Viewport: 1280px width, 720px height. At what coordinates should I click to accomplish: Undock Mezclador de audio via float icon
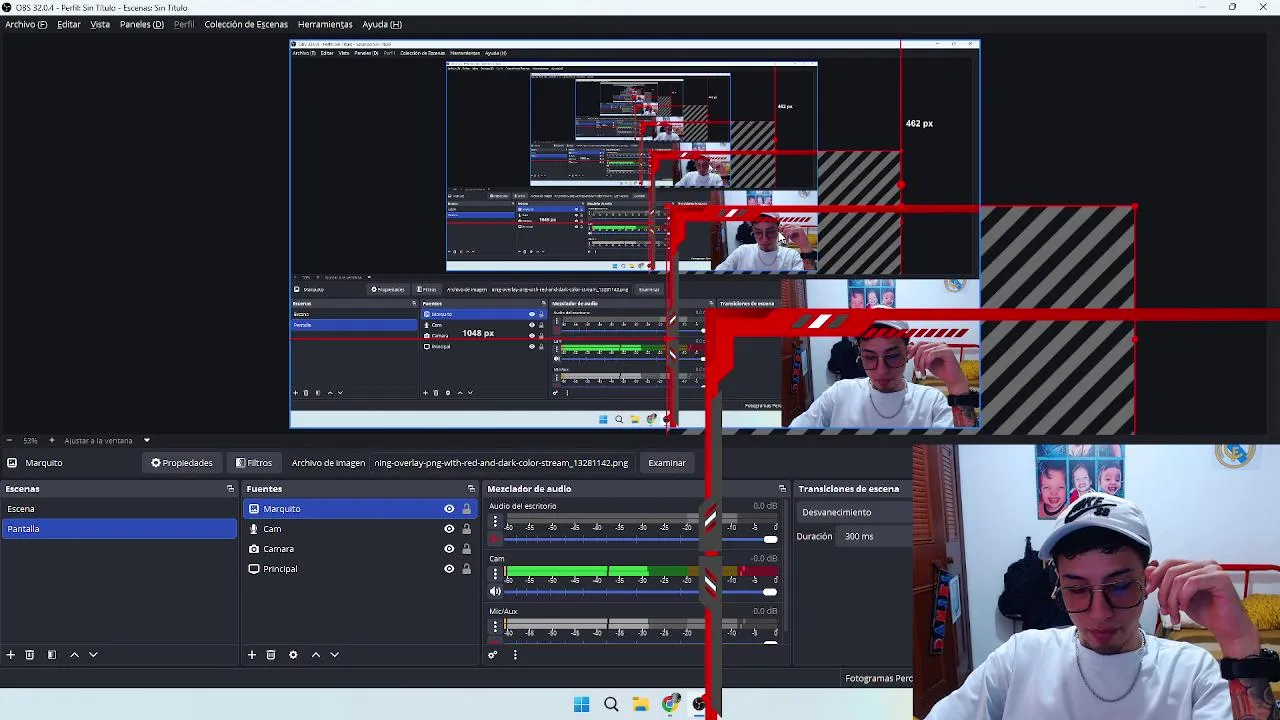click(x=782, y=489)
